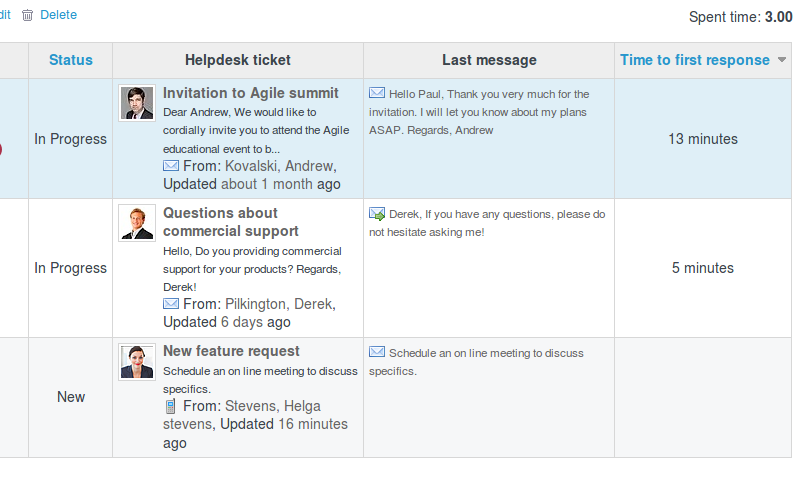Viewport: 800px width, 500px height.
Task: Click the Updated about 1 month ago text
Action: coord(252,184)
